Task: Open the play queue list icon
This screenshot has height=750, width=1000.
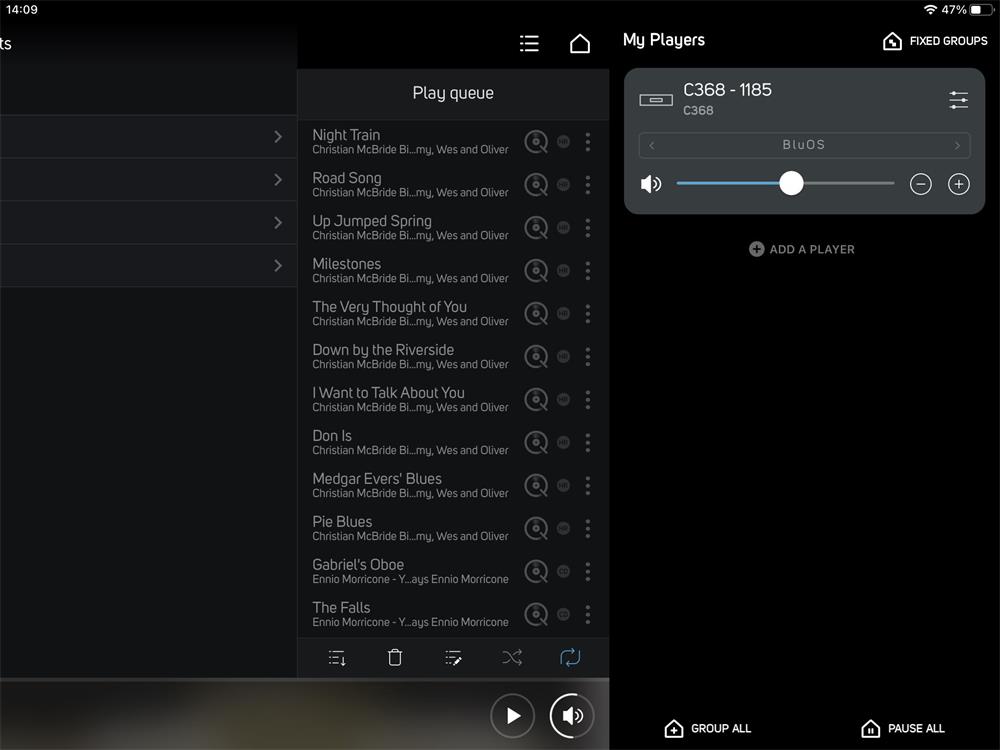Action: tap(529, 43)
